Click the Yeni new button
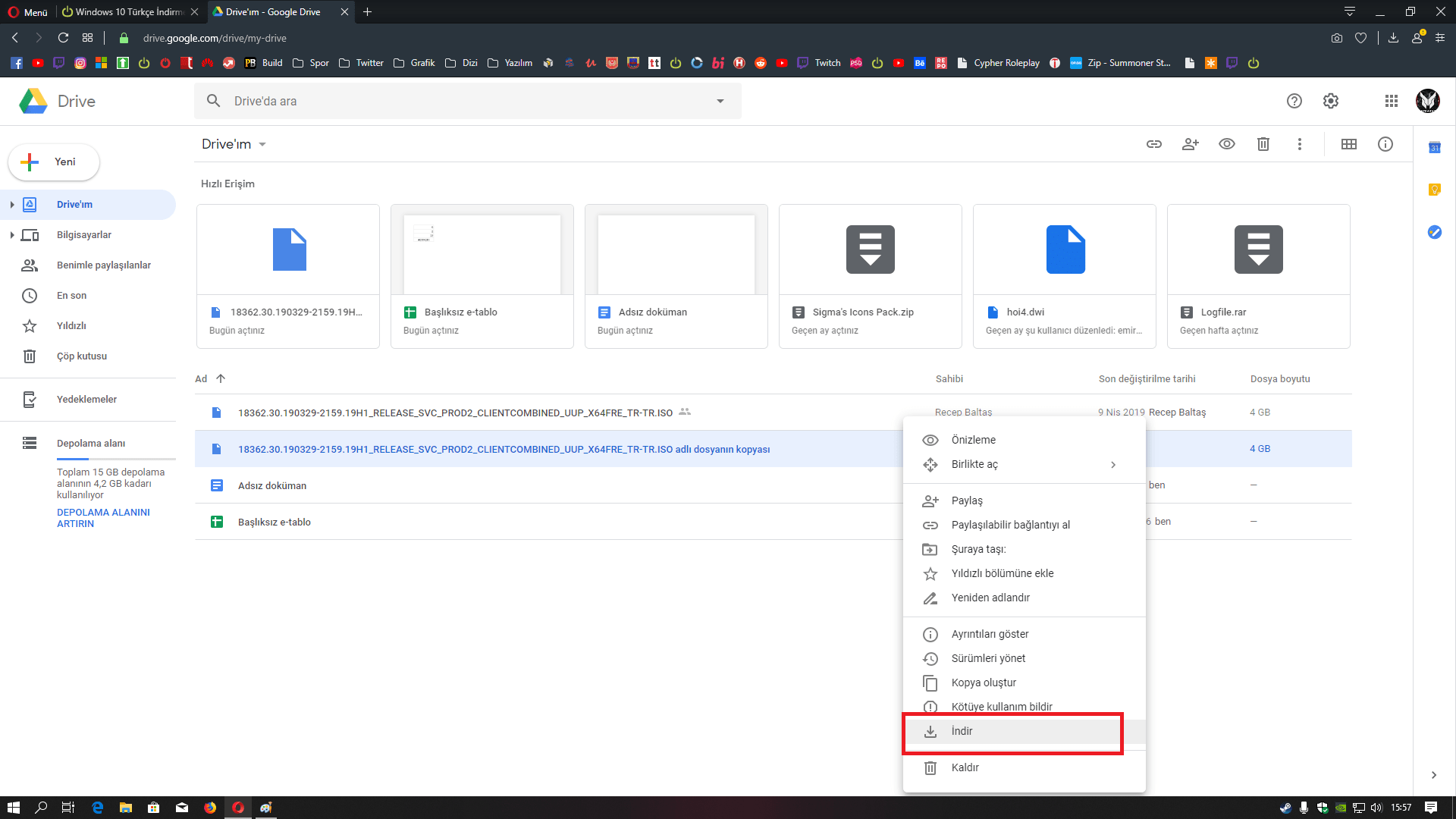1456x819 pixels. [54, 162]
